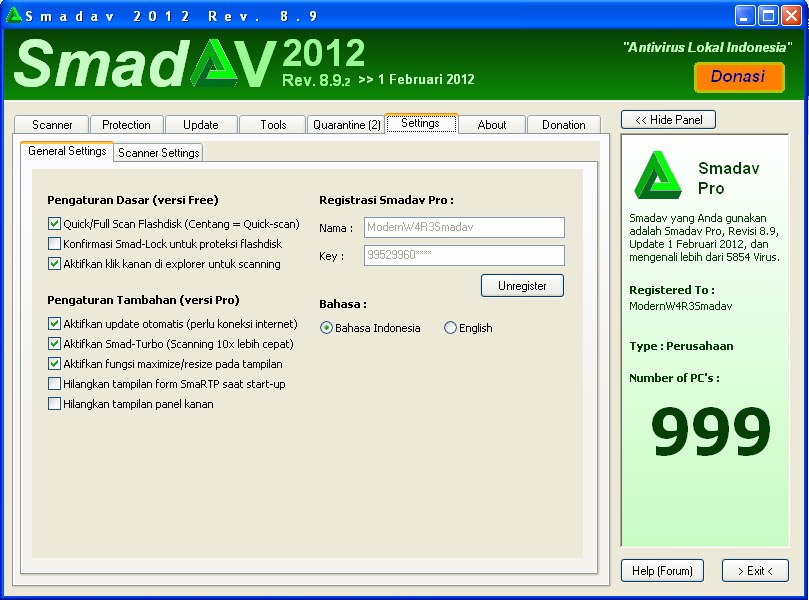
Task: Open the About tab
Action: click(492, 125)
